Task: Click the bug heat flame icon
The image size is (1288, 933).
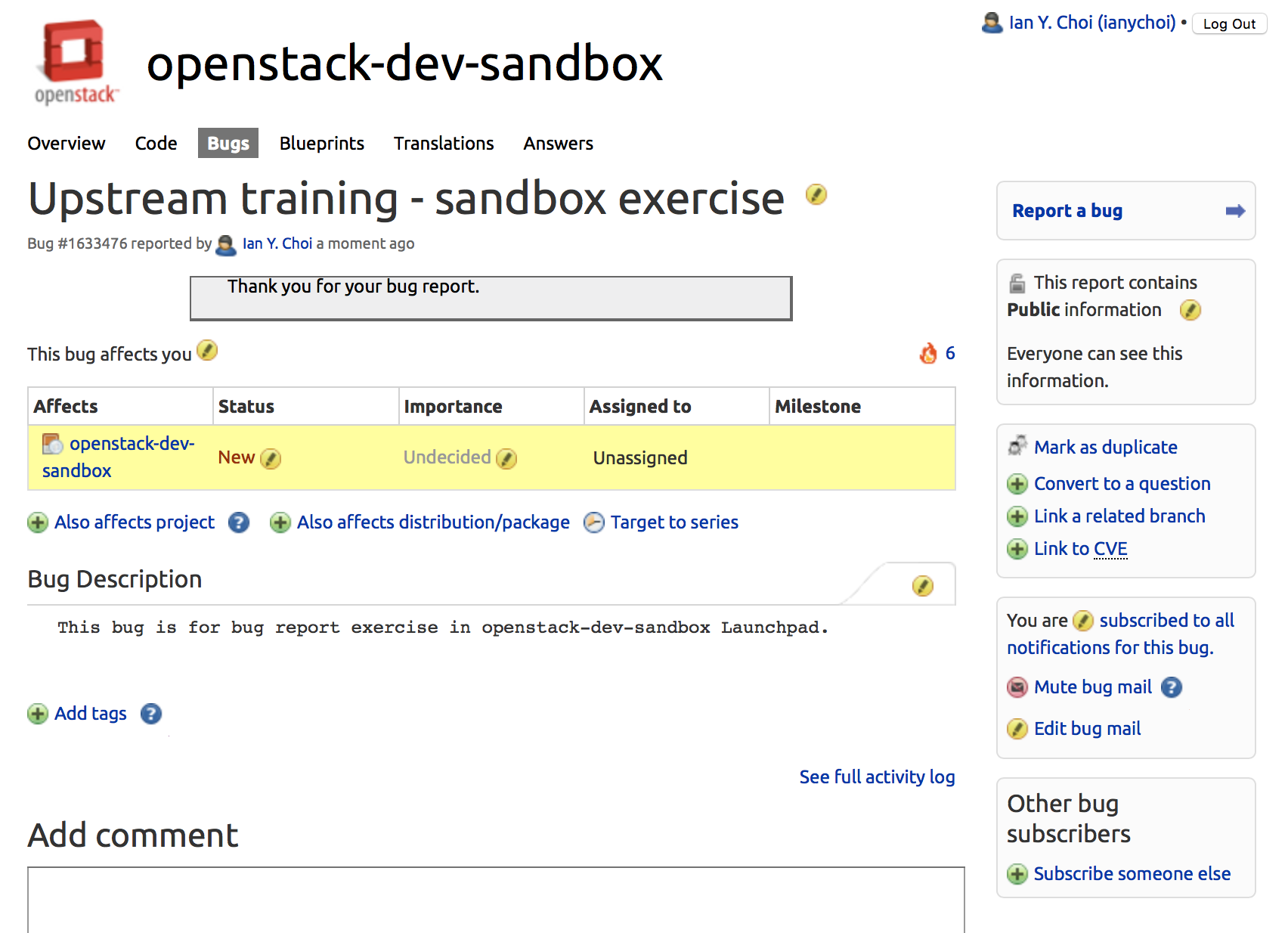Action: pos(928,353)
